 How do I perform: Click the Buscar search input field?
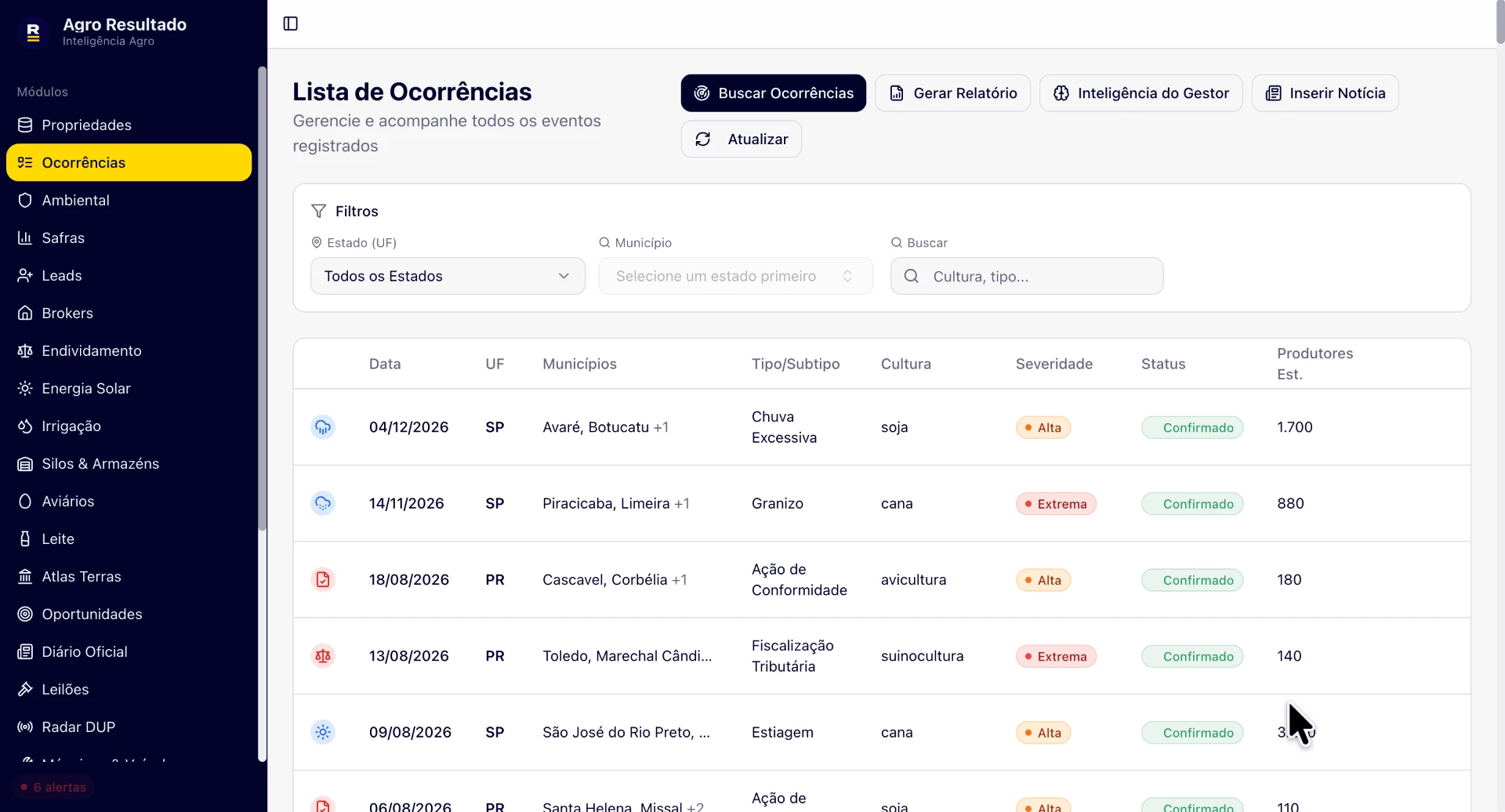tap(1027, 276)
